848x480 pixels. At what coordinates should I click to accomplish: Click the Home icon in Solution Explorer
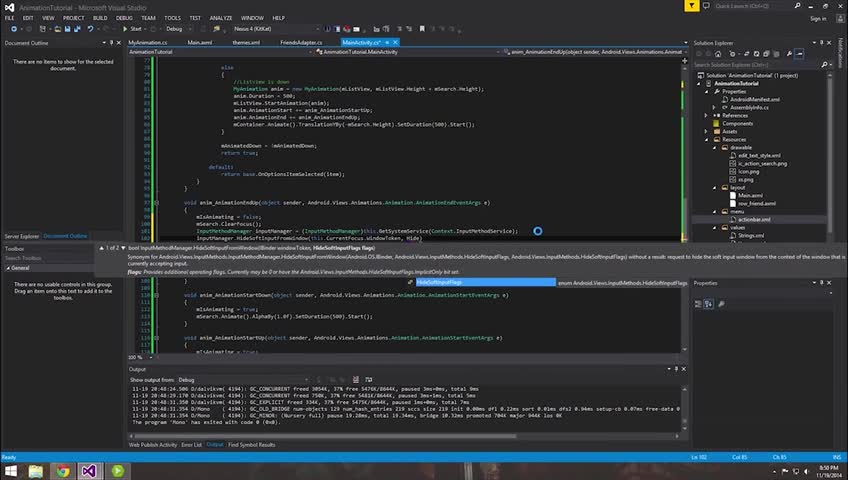point(718,54)
